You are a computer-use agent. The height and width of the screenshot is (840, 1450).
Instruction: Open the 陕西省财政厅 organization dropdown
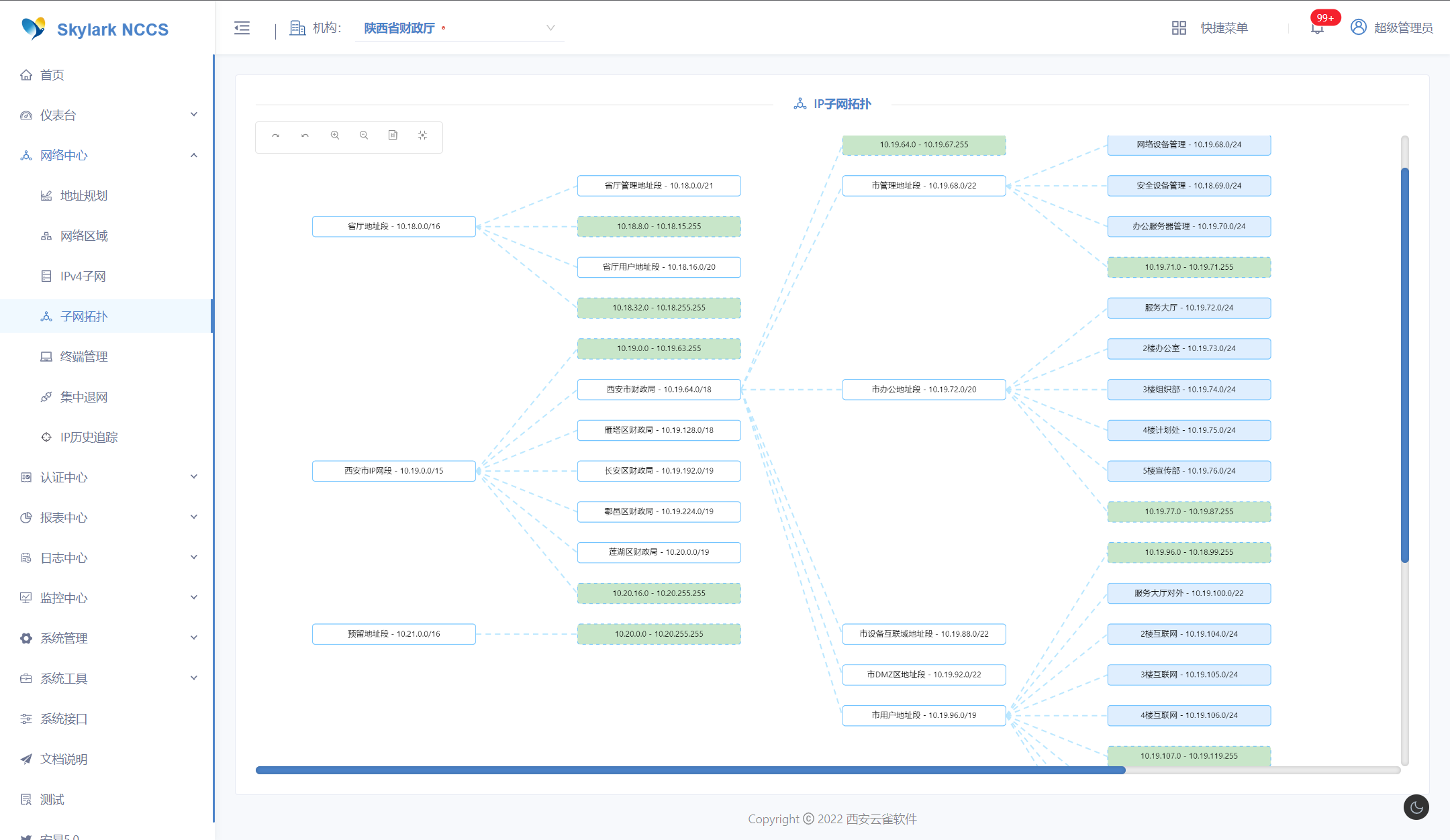[x=459, y=28]
